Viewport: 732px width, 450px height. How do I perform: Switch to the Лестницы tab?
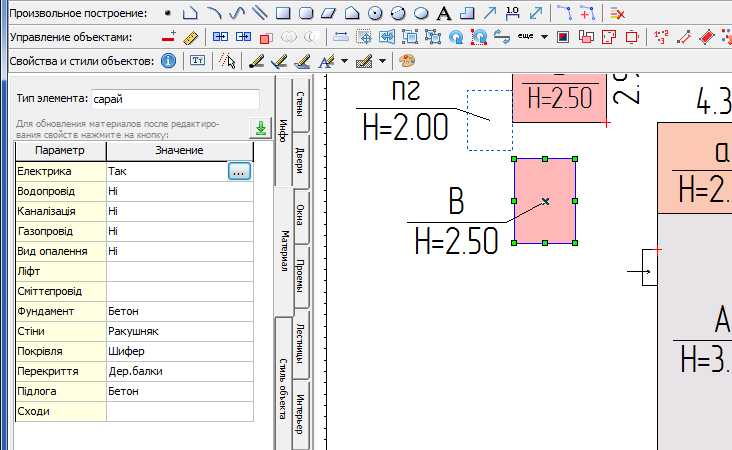(300, 344)
